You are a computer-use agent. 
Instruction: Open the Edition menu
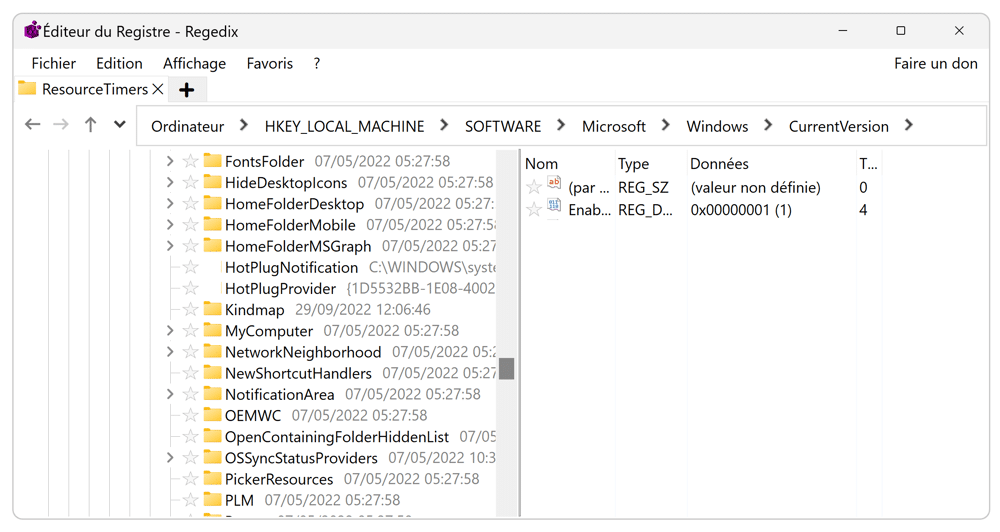click(119, 63)
